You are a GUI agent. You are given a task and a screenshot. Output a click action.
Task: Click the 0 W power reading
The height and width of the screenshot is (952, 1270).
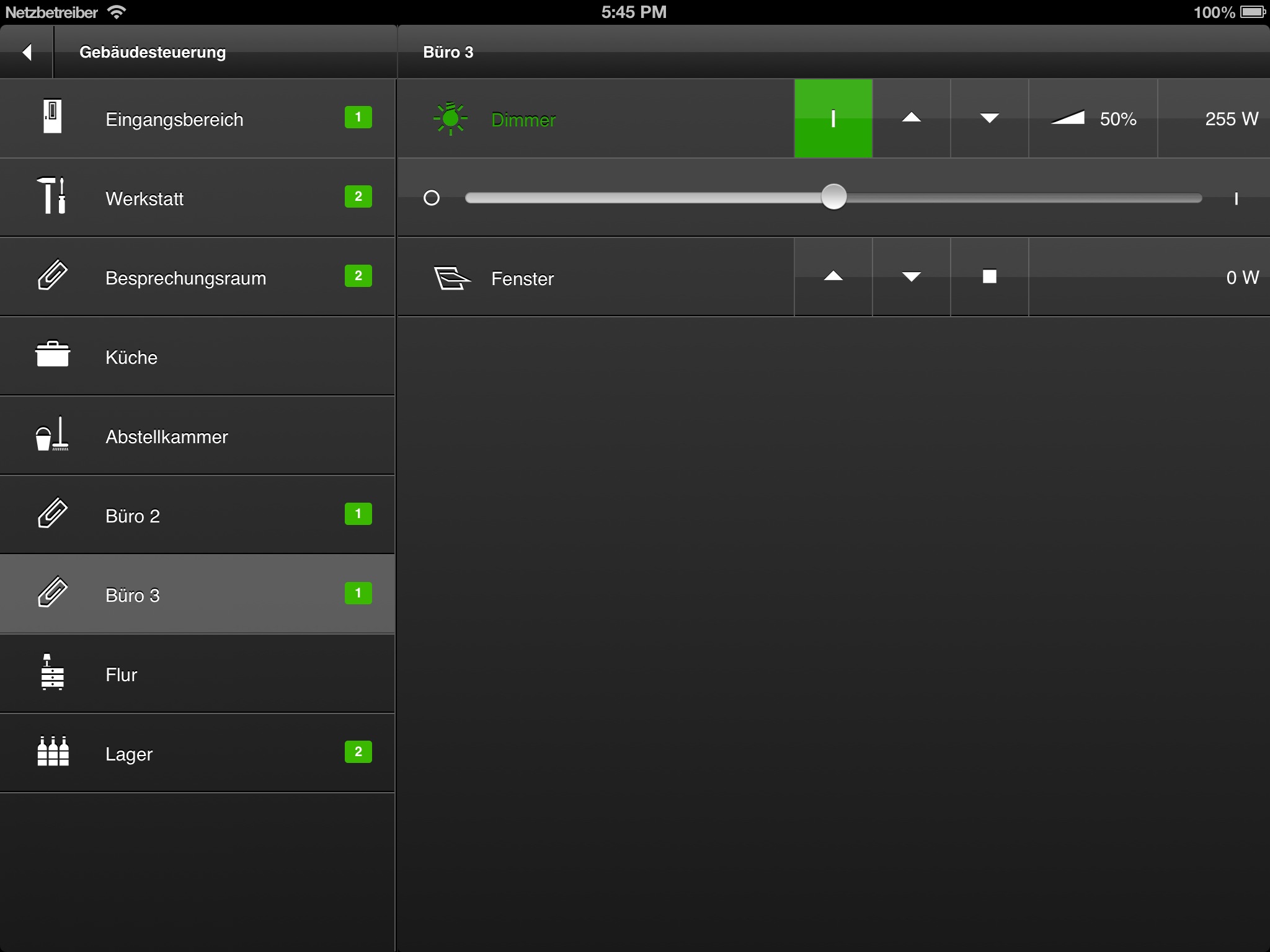[x=1243, y=278]
